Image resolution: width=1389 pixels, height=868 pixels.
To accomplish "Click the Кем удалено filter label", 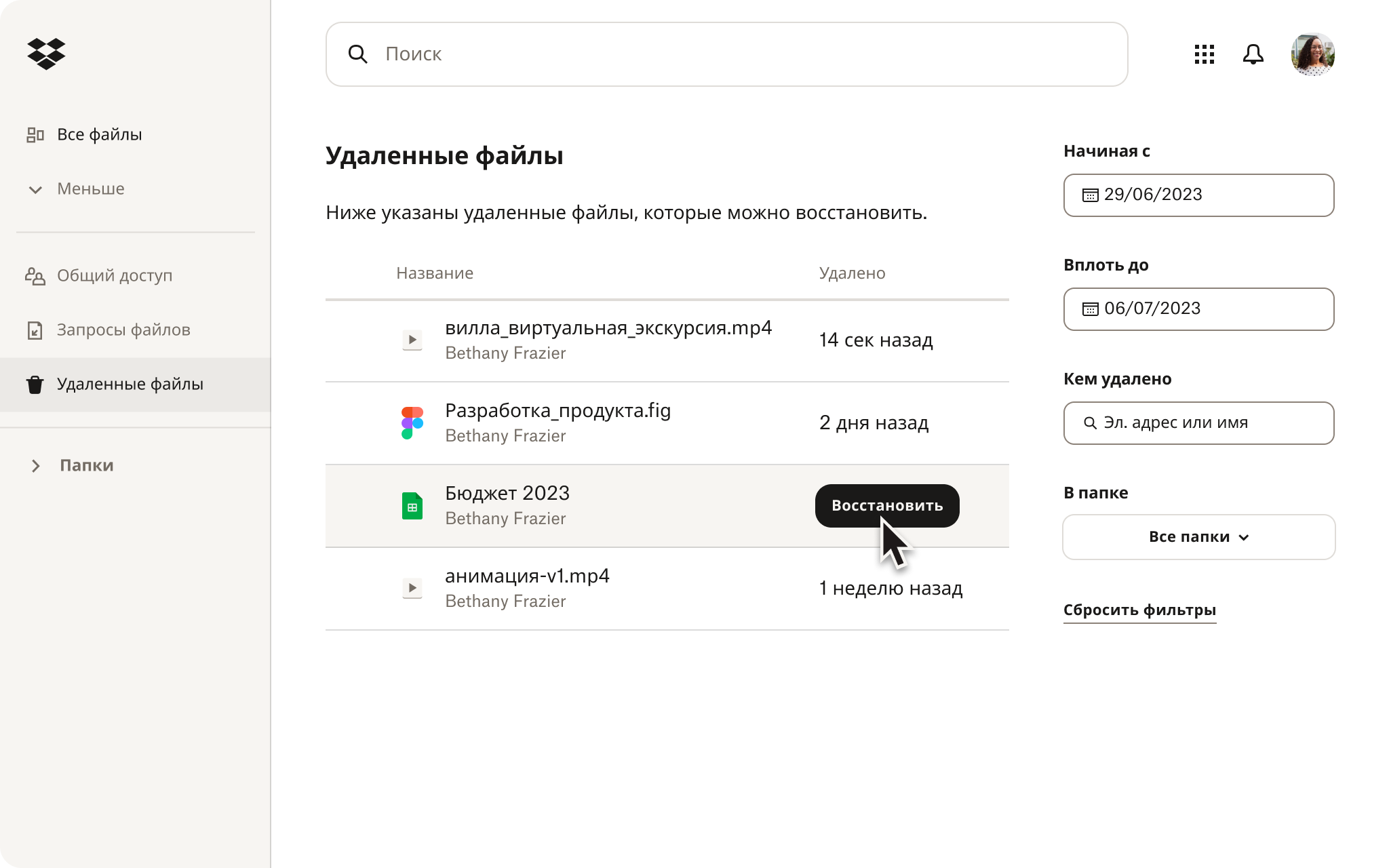I will pyautogui.click(x=1117, y=379).
